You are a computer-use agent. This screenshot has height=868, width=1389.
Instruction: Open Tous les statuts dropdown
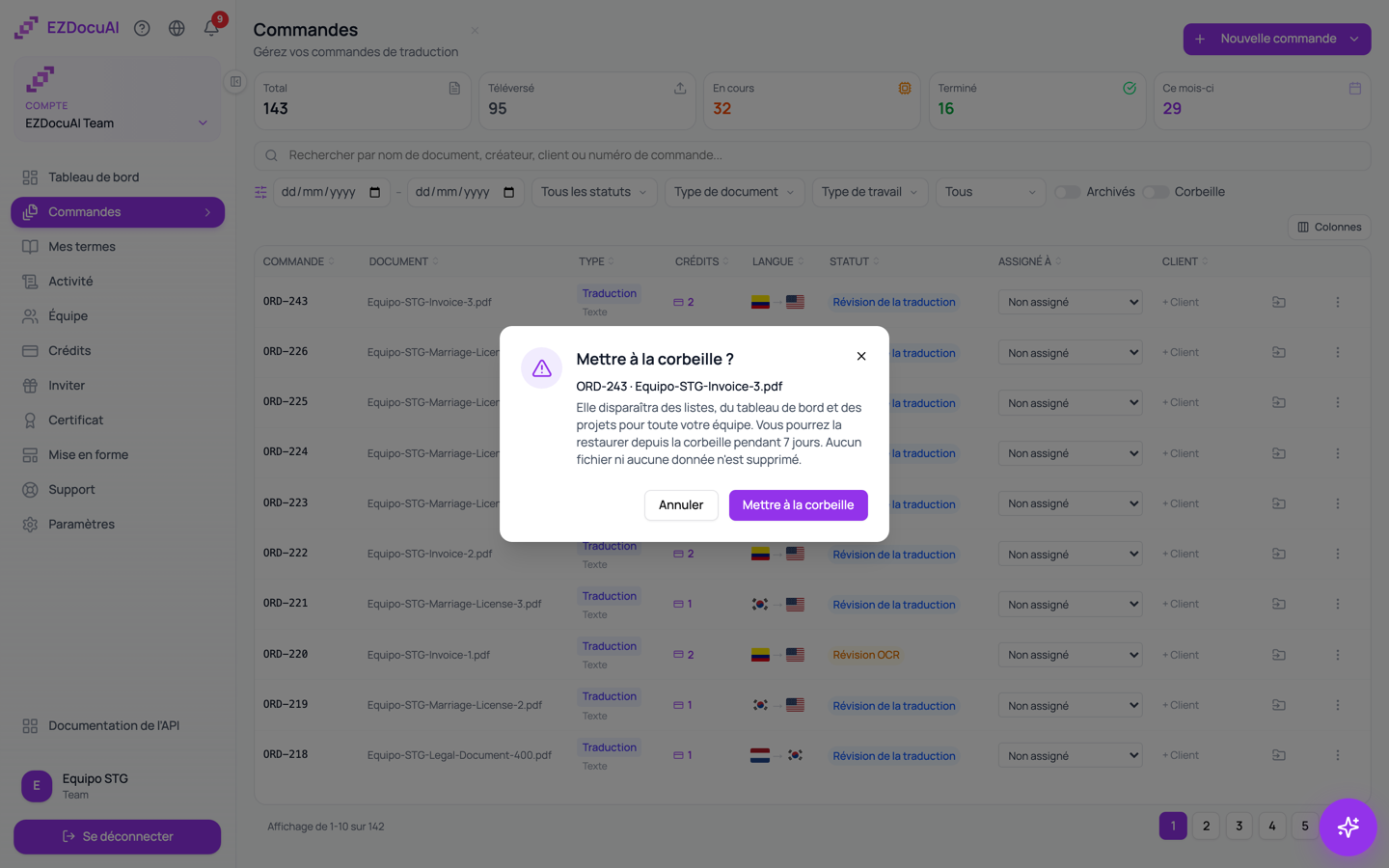(x=594, y=192)
